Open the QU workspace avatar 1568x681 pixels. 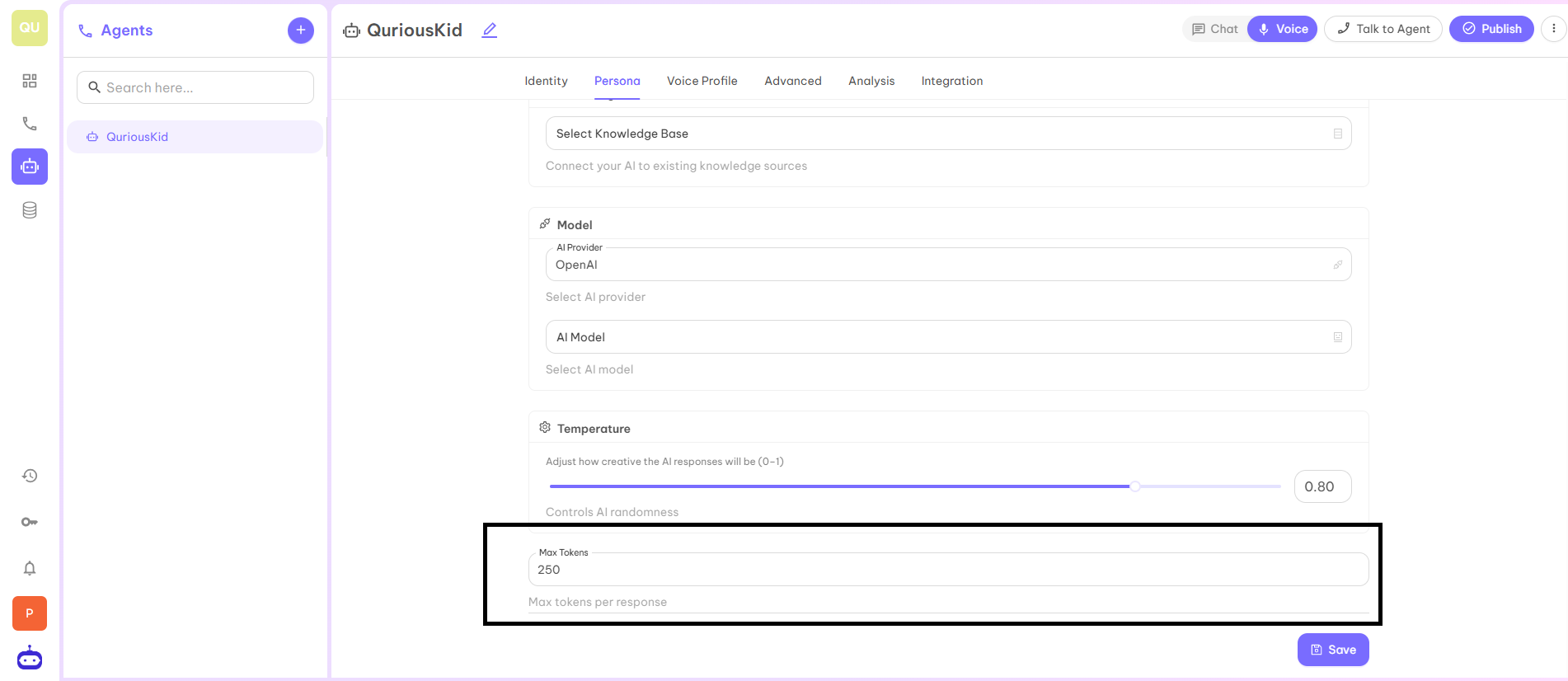tap(30, 28)
